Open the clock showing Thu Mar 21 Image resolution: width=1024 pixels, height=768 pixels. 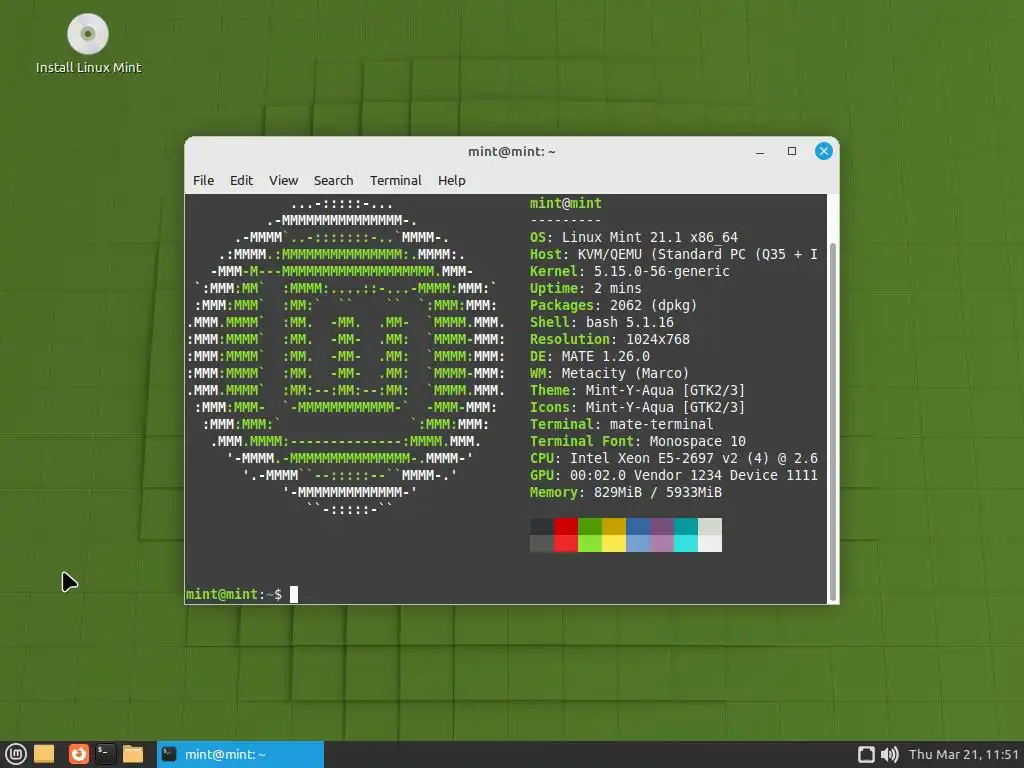(964, 754)
